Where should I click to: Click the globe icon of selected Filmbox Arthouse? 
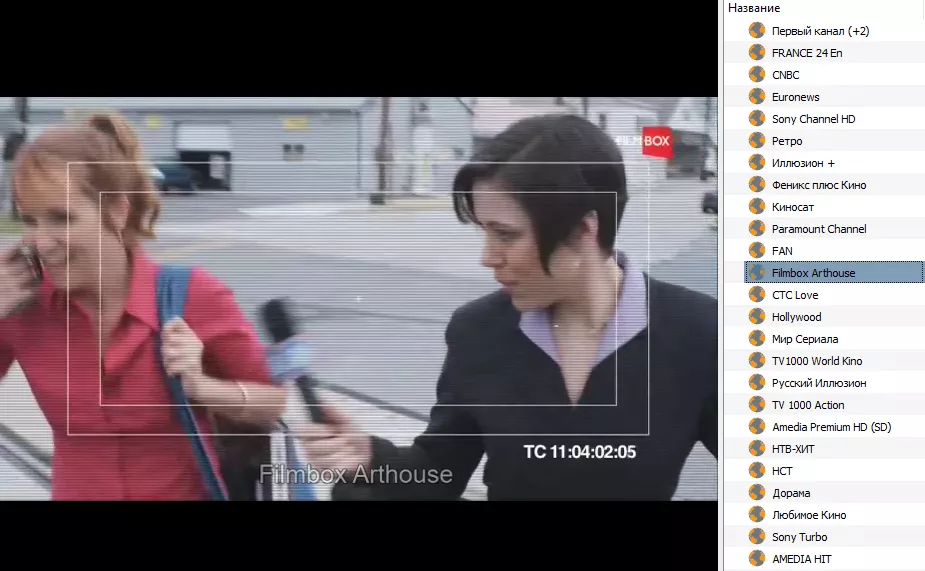coord(757,273)
